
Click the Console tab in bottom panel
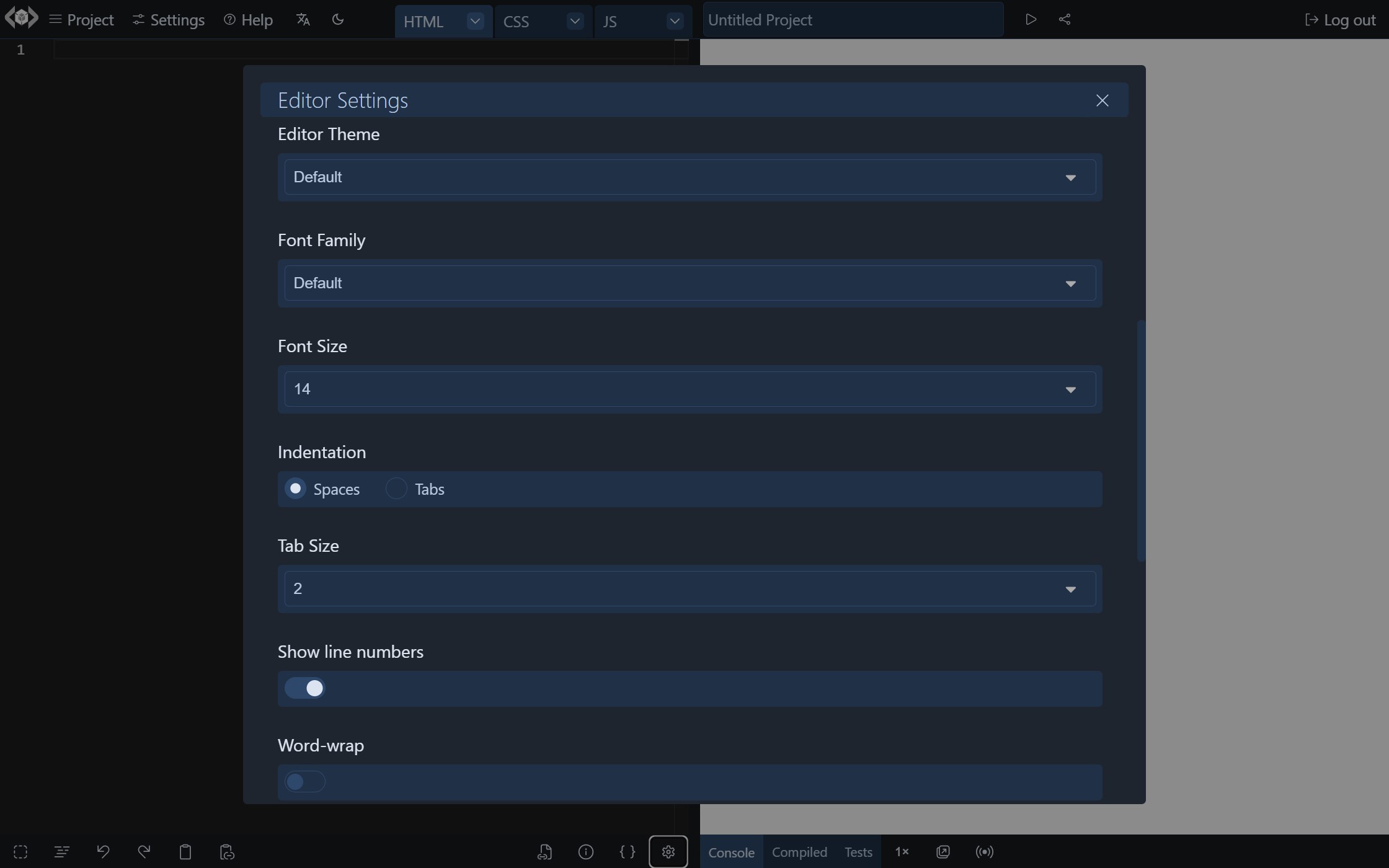731,851
